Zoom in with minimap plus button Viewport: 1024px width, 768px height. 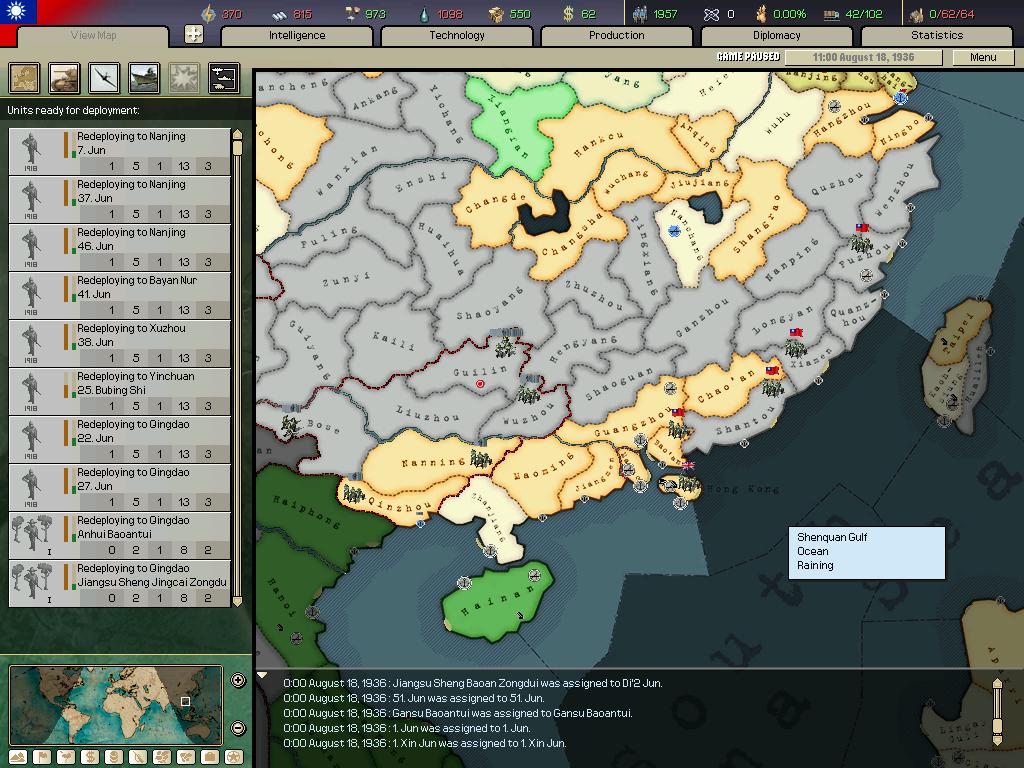[x=238, y=680]
